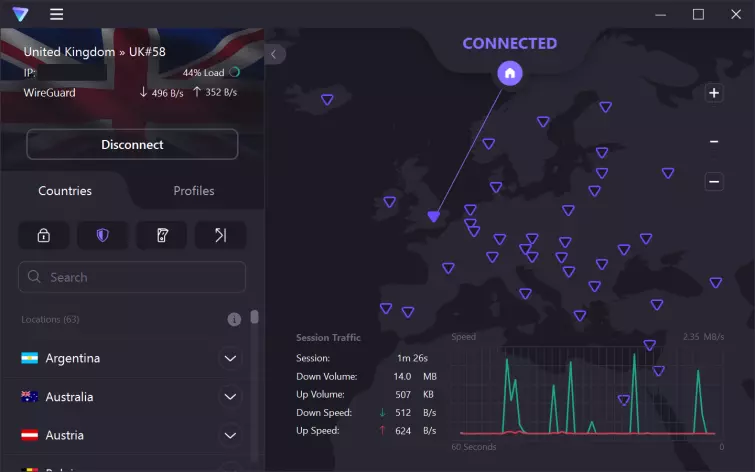This screenshot has height=472, width=755.
Task: Open the Port Forwarding icon button
Action: (220, 235)
